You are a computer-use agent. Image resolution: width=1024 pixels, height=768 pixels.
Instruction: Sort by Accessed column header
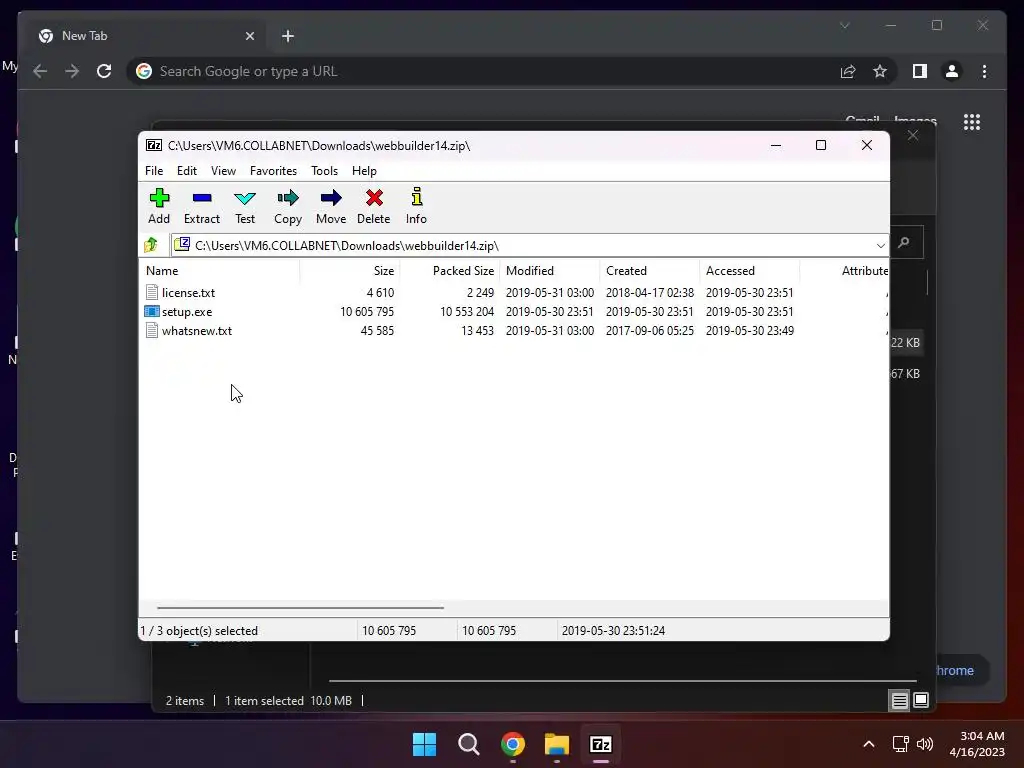[749, 270]
